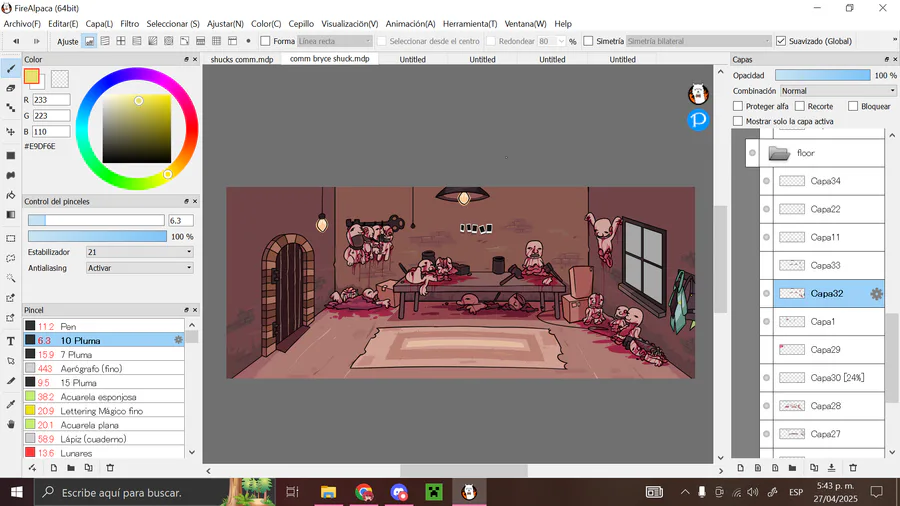The width and height of the screenshot is (900, 506).
Task: Click the transparent color swatch
Action: tap(60, 79)
